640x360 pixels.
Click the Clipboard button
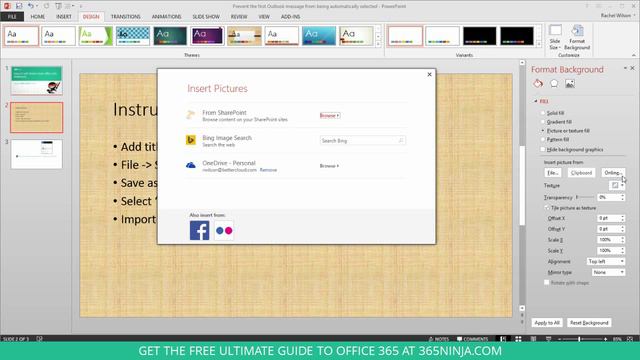click(x=581, y=173)
